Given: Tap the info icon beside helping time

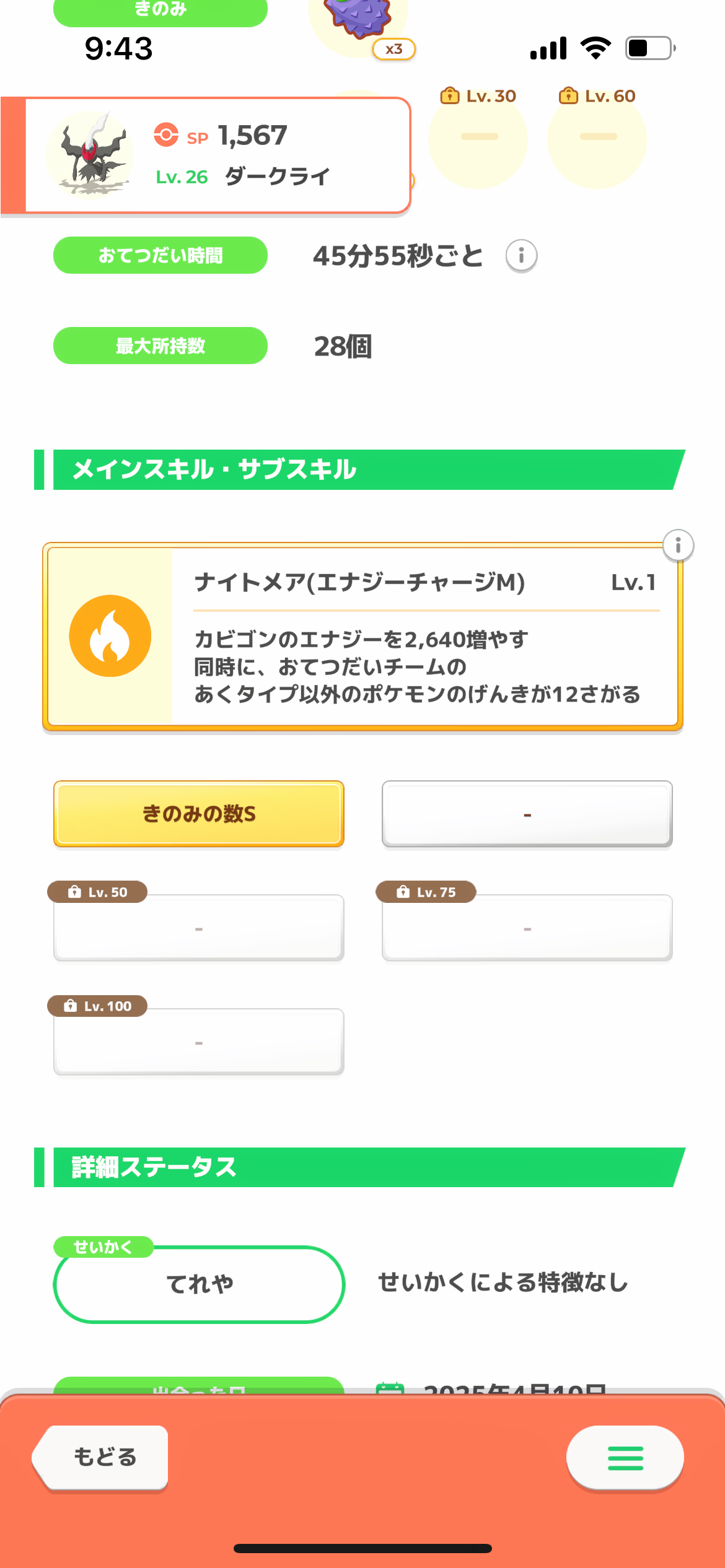Looking at the screenshot, I should 521,255.
